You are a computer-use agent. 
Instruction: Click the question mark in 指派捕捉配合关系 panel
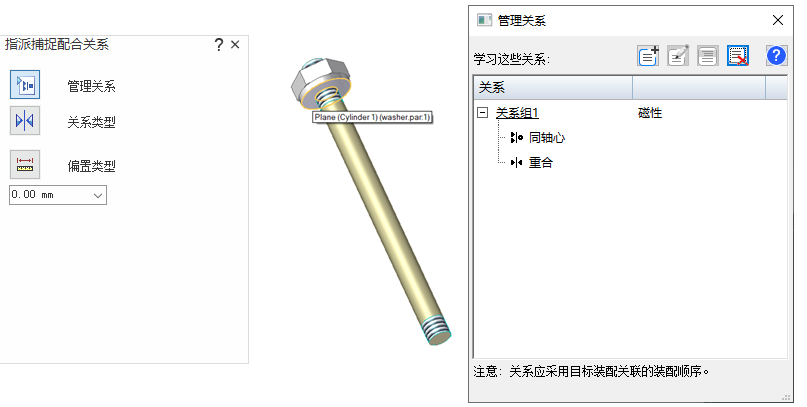coord(219,45)
